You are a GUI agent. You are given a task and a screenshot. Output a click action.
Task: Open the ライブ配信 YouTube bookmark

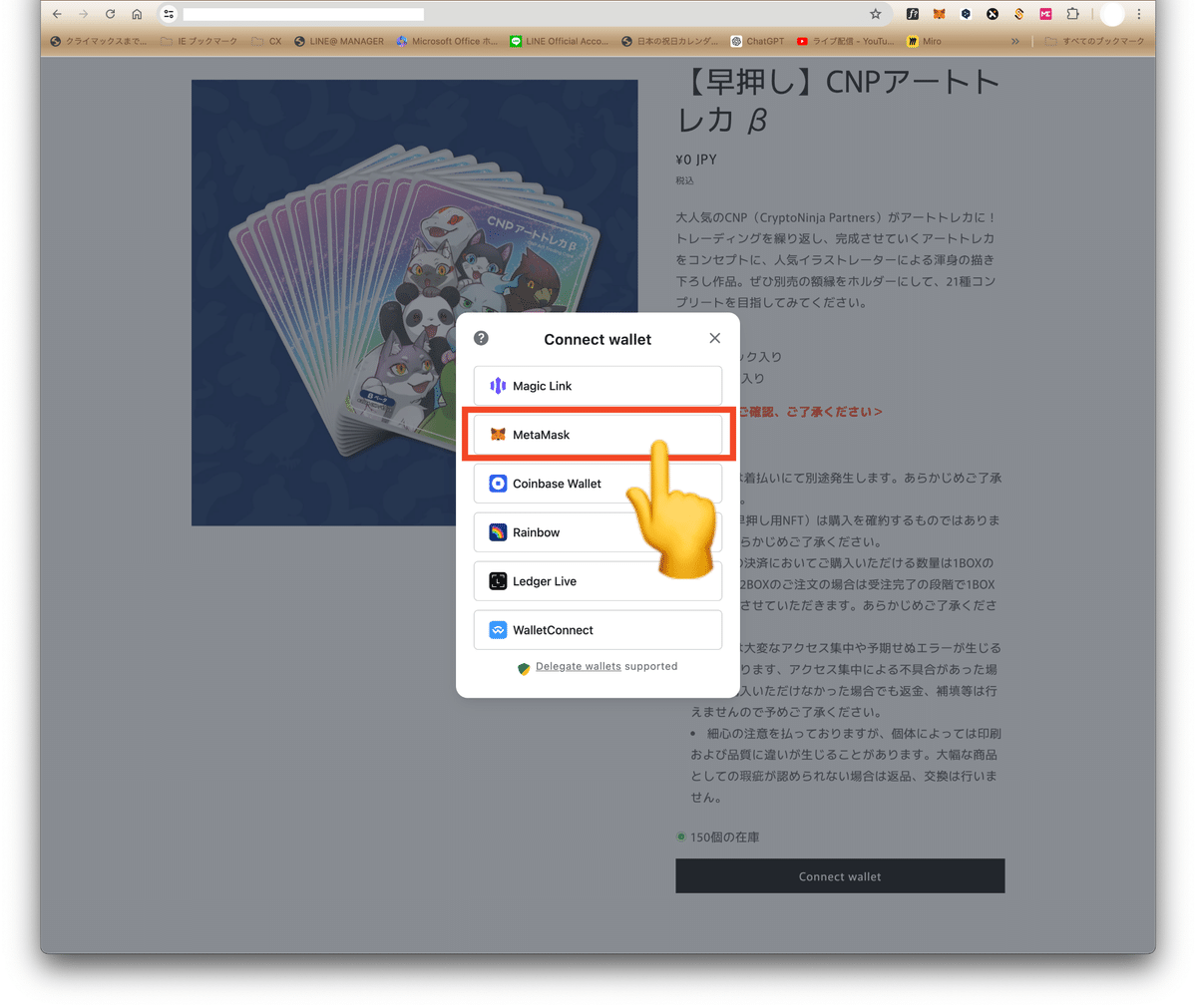845,41
